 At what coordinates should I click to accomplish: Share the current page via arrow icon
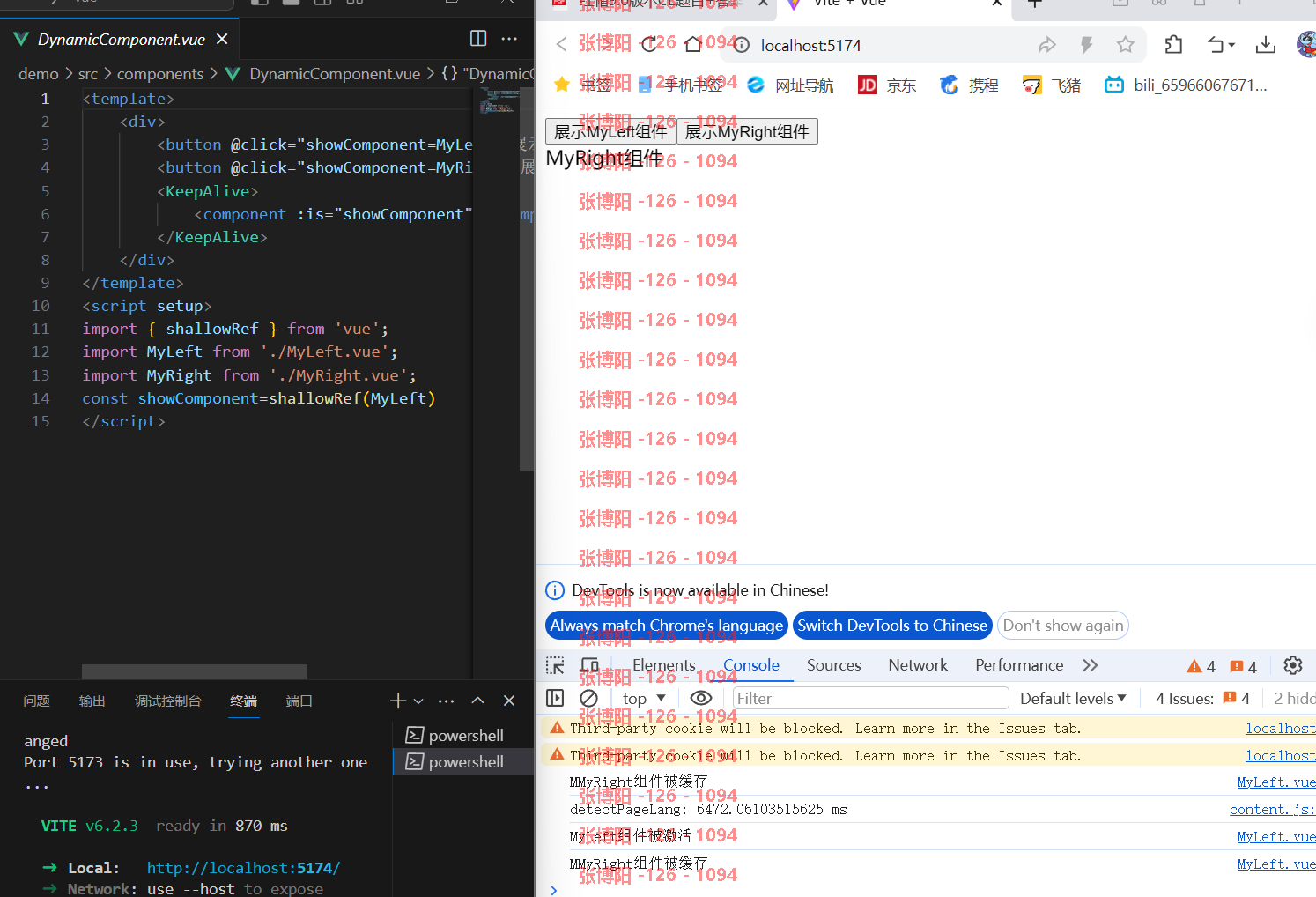pyautogui.click(x=1046, y=45)
